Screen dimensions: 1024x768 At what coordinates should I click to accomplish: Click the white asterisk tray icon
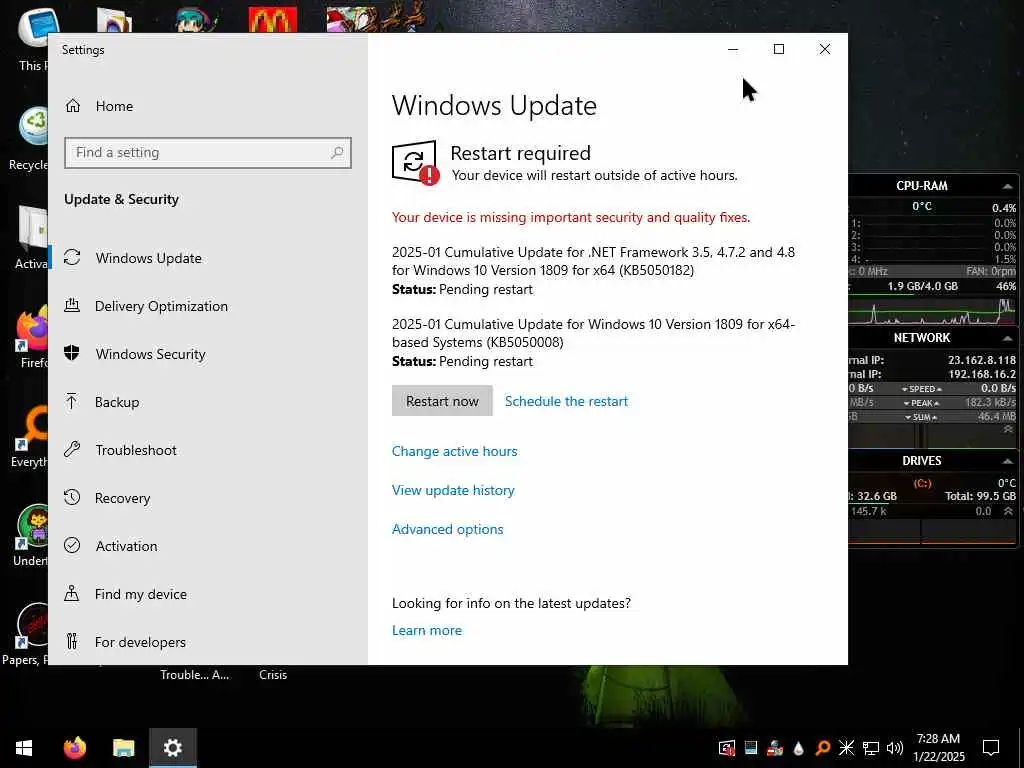tap(846, 748)
